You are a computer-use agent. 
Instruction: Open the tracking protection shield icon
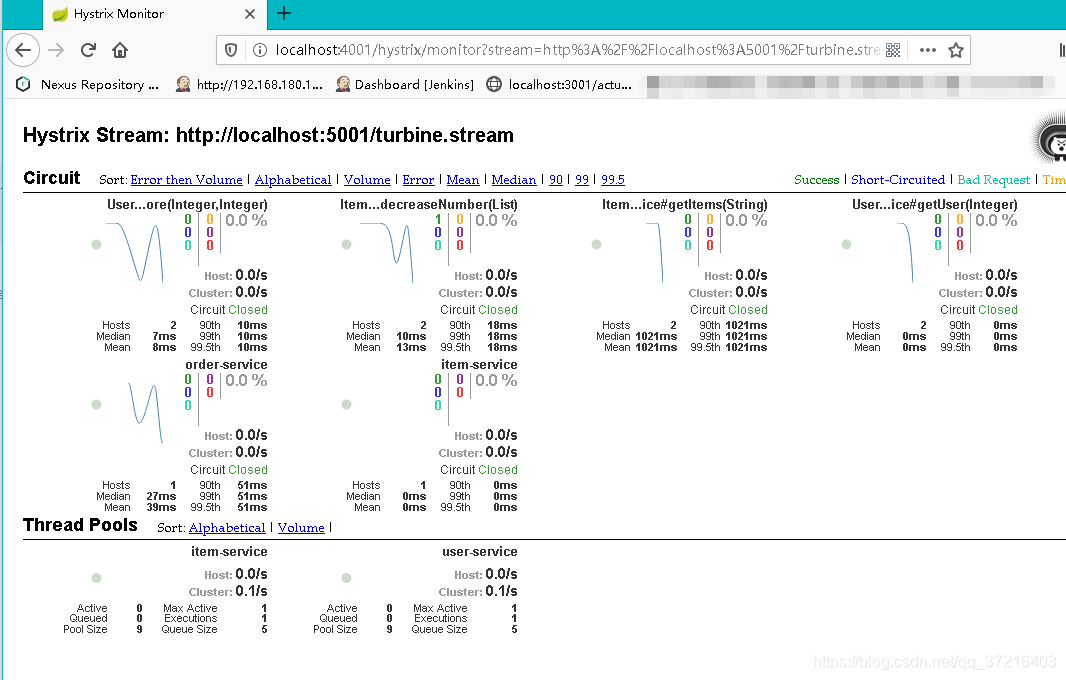[231, 50]
